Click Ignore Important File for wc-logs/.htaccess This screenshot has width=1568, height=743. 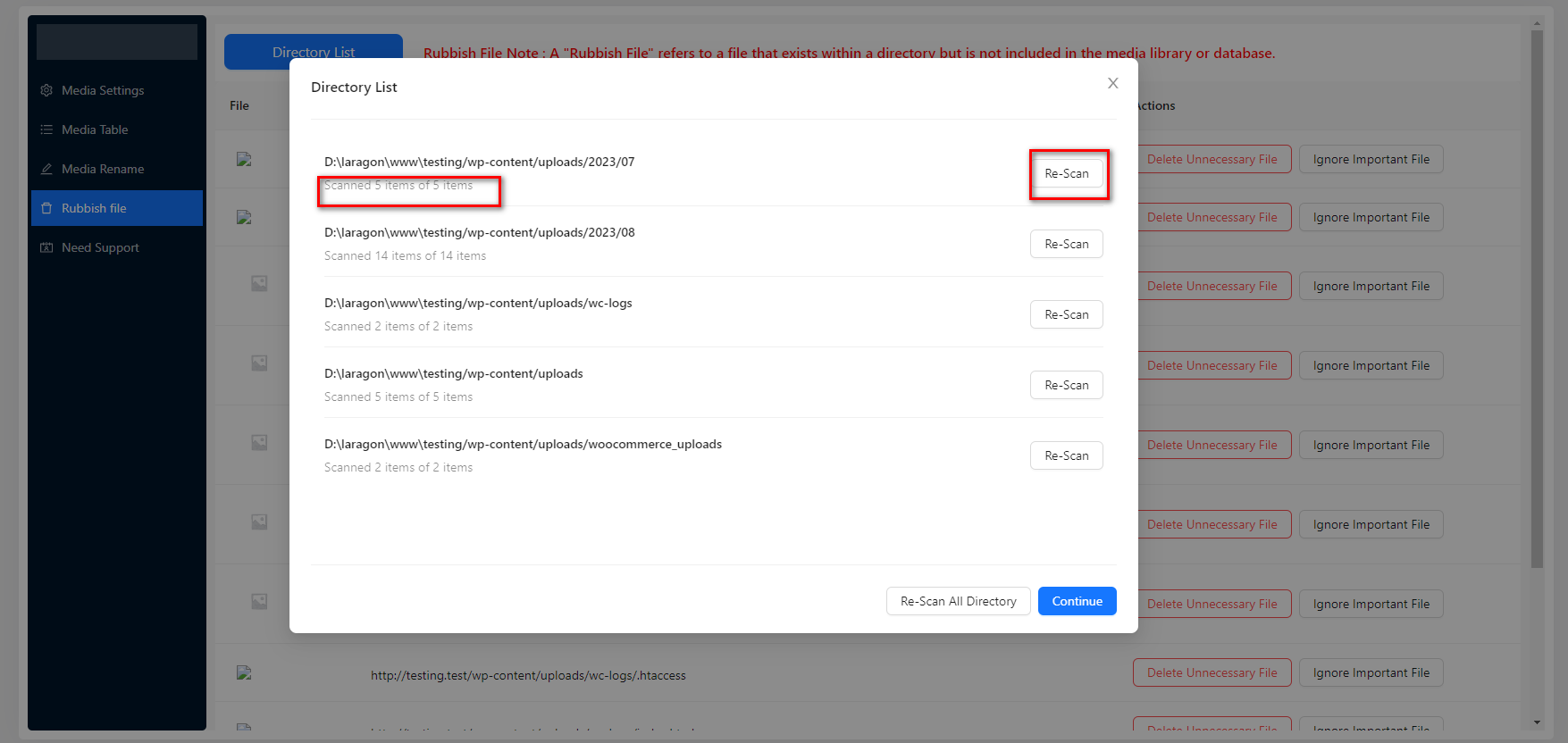point(1371,672)
